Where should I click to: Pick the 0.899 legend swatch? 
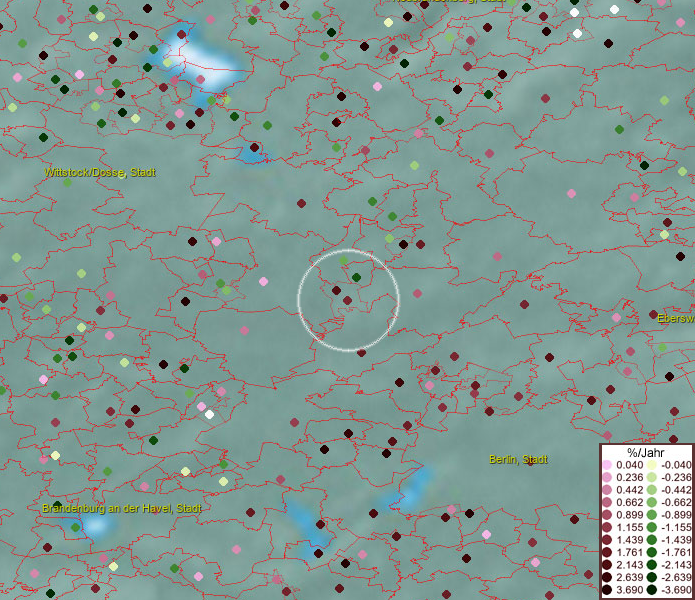(x=607, y=515)
